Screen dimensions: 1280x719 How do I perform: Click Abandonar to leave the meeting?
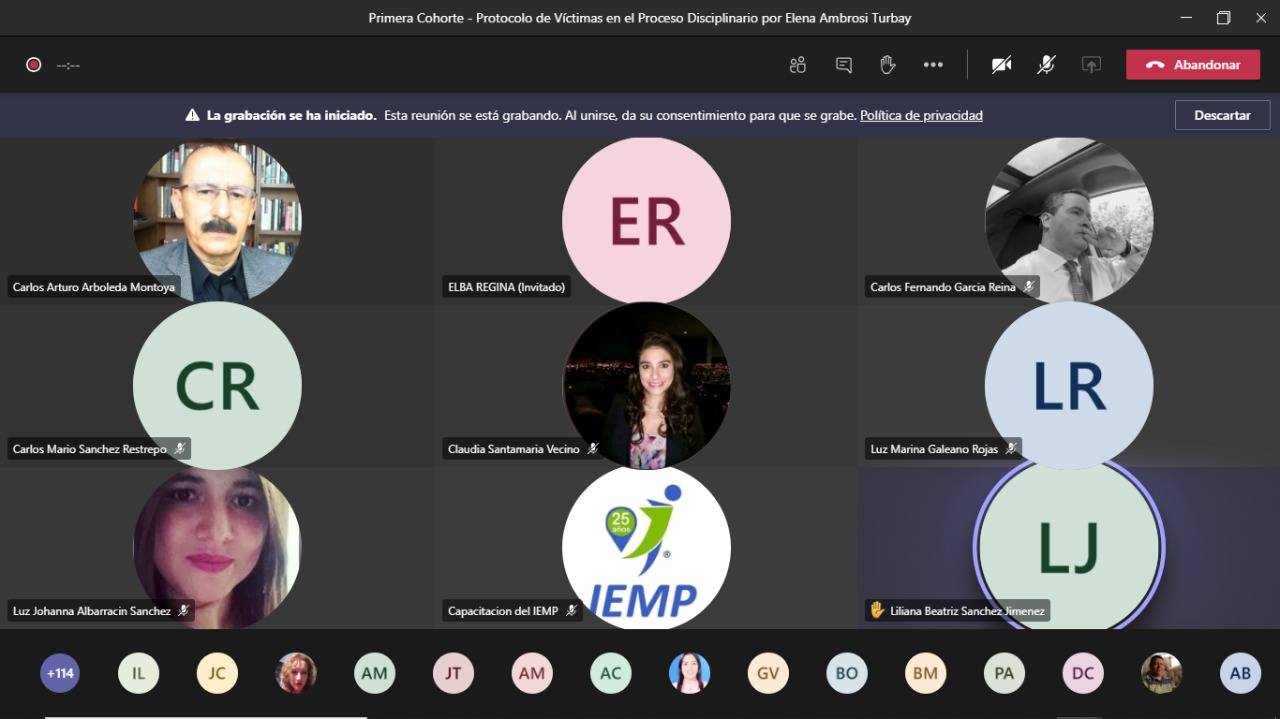coord(1192,65)
